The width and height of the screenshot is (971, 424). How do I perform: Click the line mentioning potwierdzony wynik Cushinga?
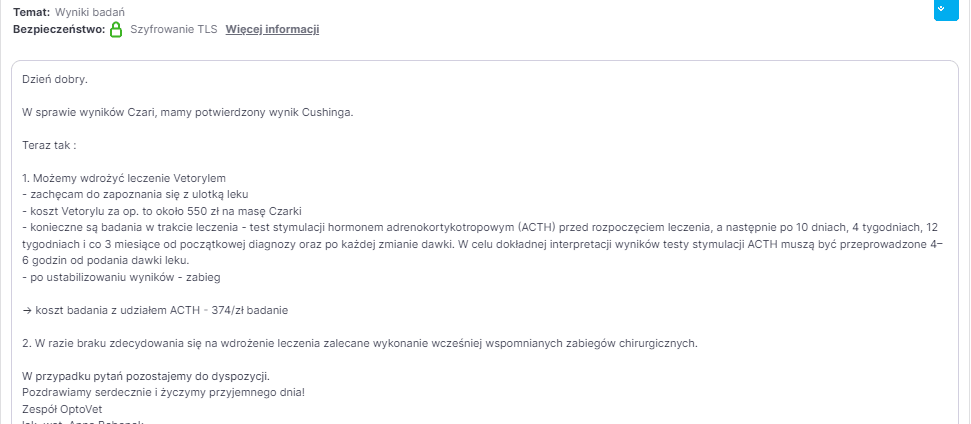point(188,113)
